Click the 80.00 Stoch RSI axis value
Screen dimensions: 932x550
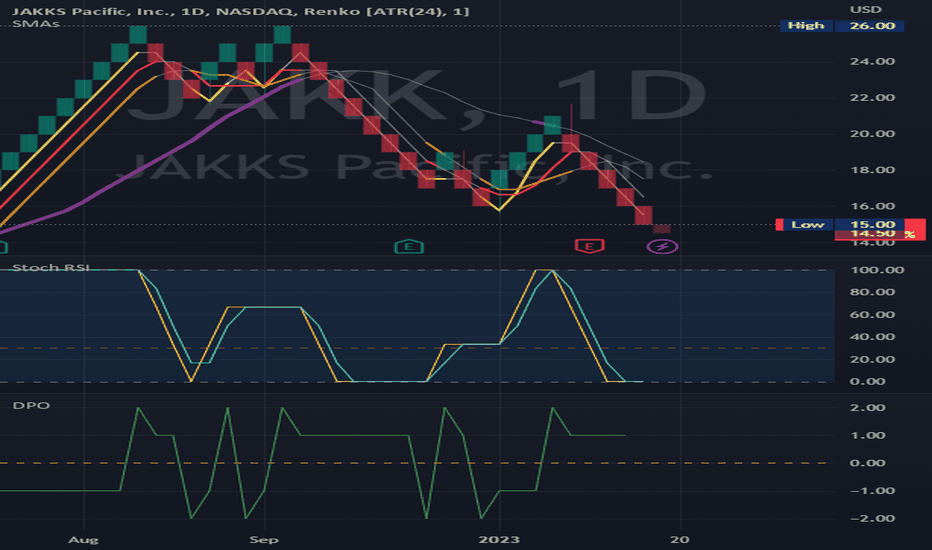872,292
